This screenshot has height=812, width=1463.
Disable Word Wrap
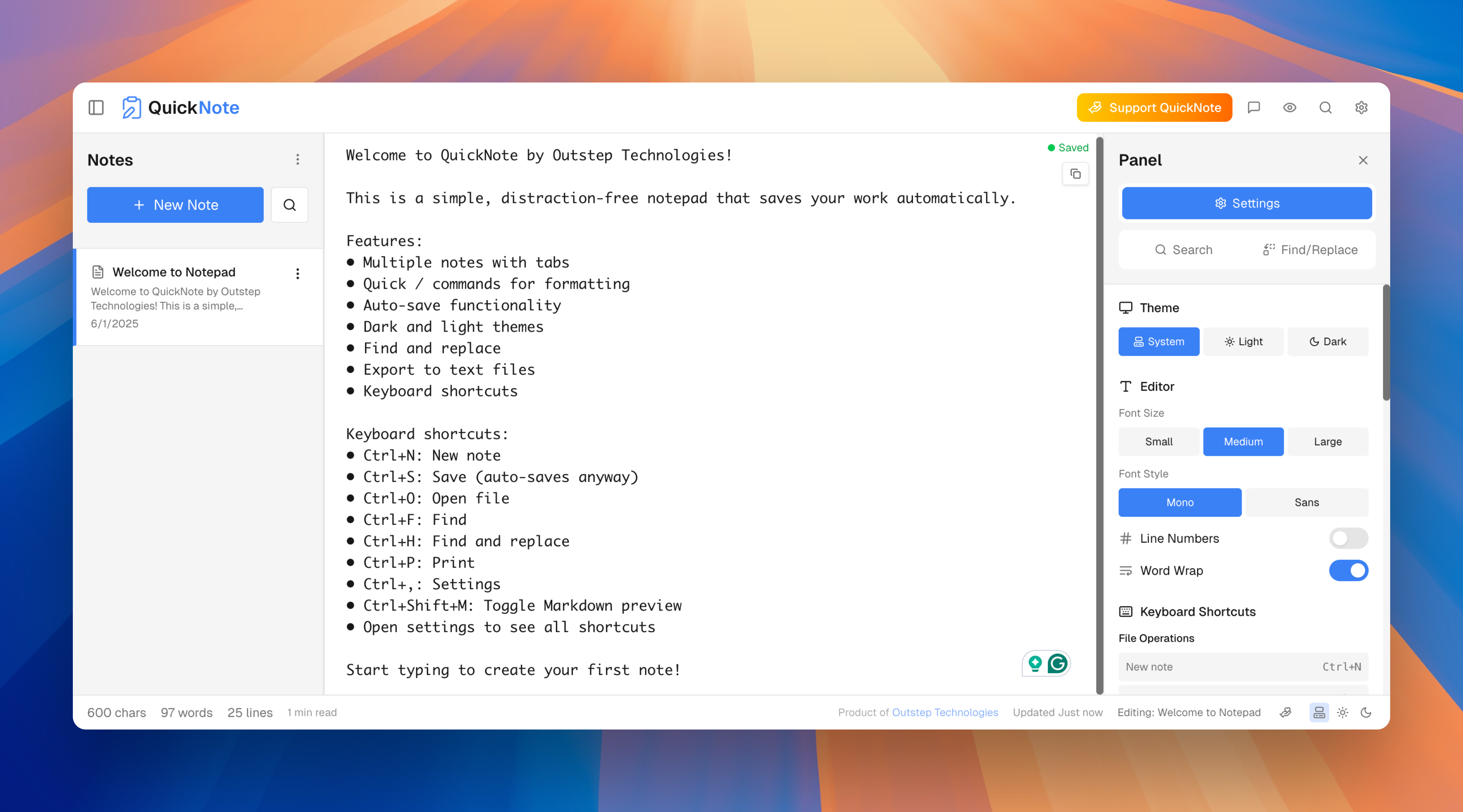pos(1349,571)
